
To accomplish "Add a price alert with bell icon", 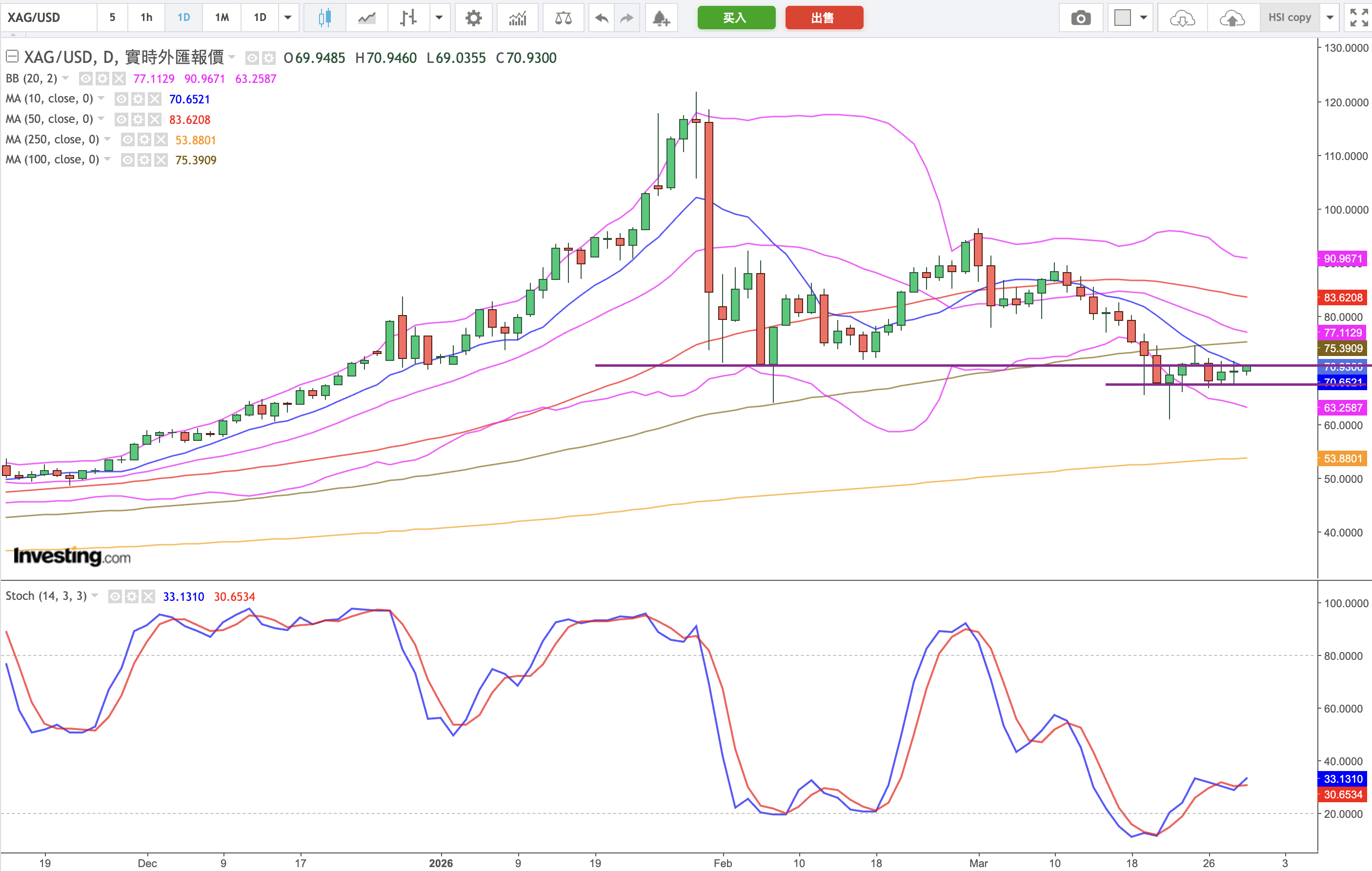I will (661, 18).
